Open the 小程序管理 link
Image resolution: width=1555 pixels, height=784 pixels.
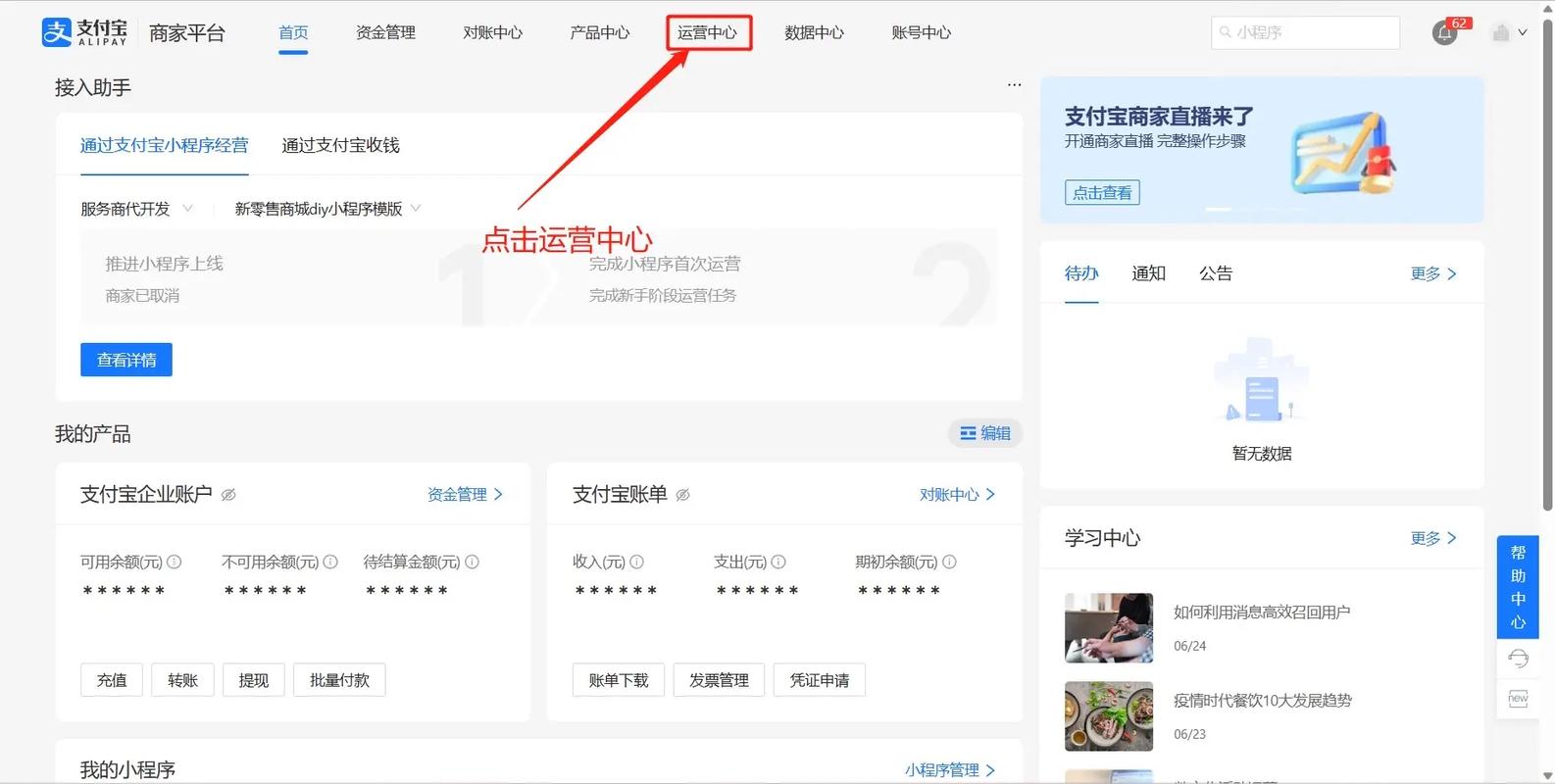point(949,770)
